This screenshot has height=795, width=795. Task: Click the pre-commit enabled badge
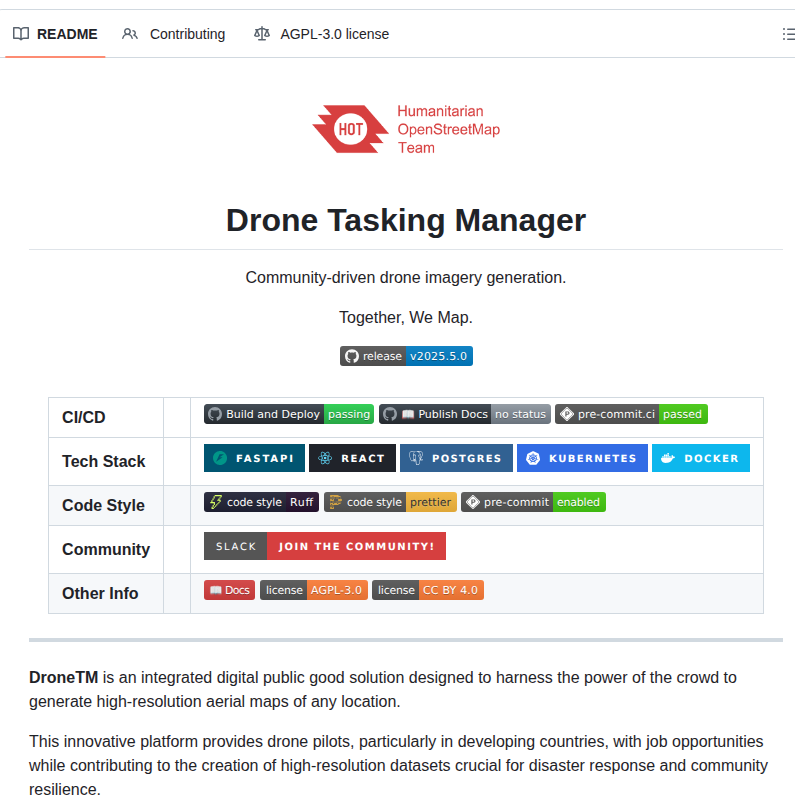pyautogui.click(x=533, y=502)
